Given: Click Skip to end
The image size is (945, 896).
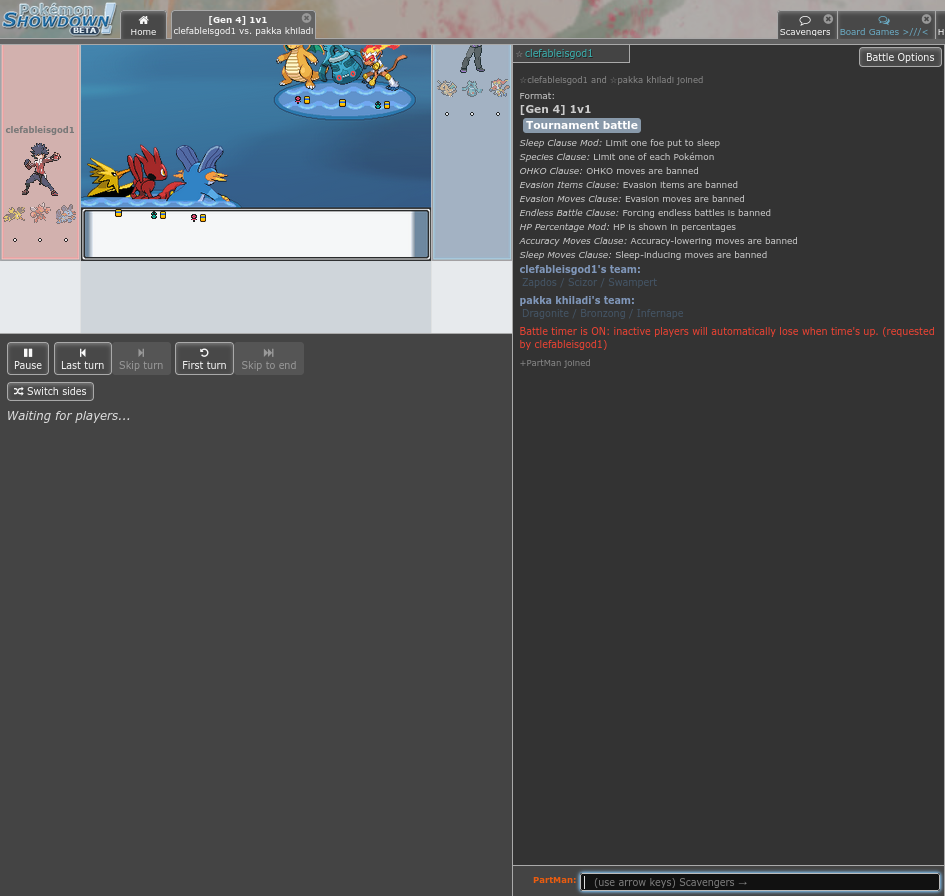Looking at the screenshot, I should [x=269, y=359].
